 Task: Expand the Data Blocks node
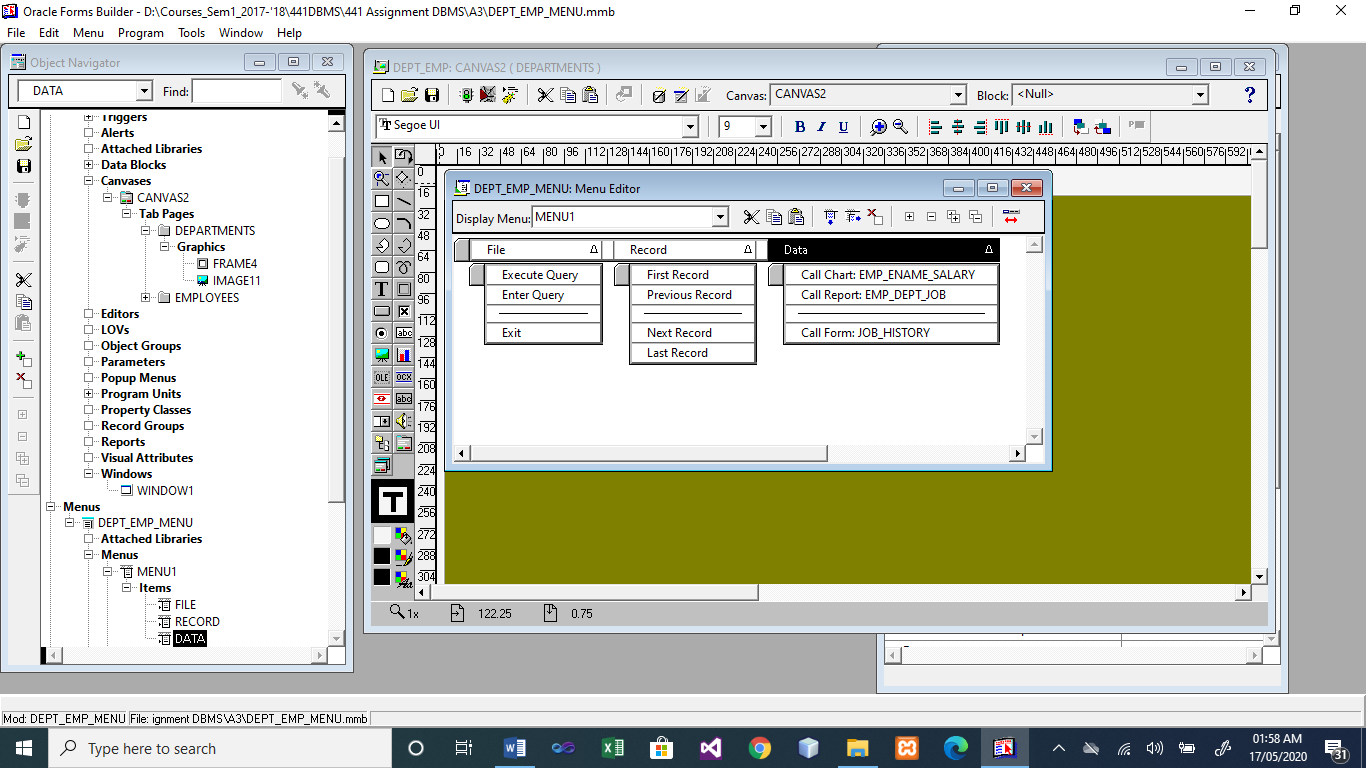pyautogui.click(x=90, y=165)
